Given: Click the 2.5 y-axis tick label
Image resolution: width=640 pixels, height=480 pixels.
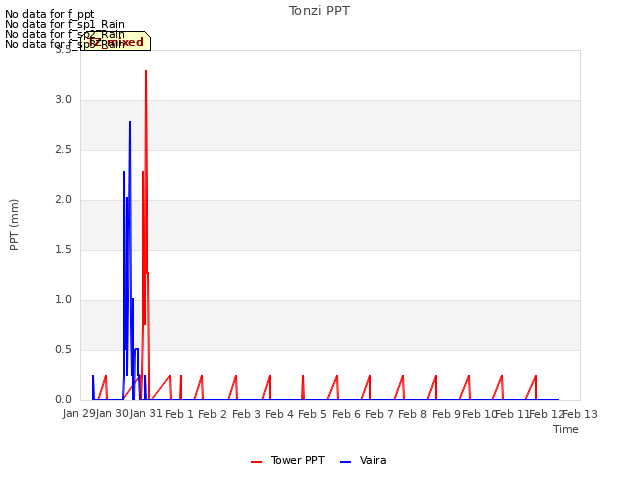Looking at the screenshot, I should click(x=63, y=150).
